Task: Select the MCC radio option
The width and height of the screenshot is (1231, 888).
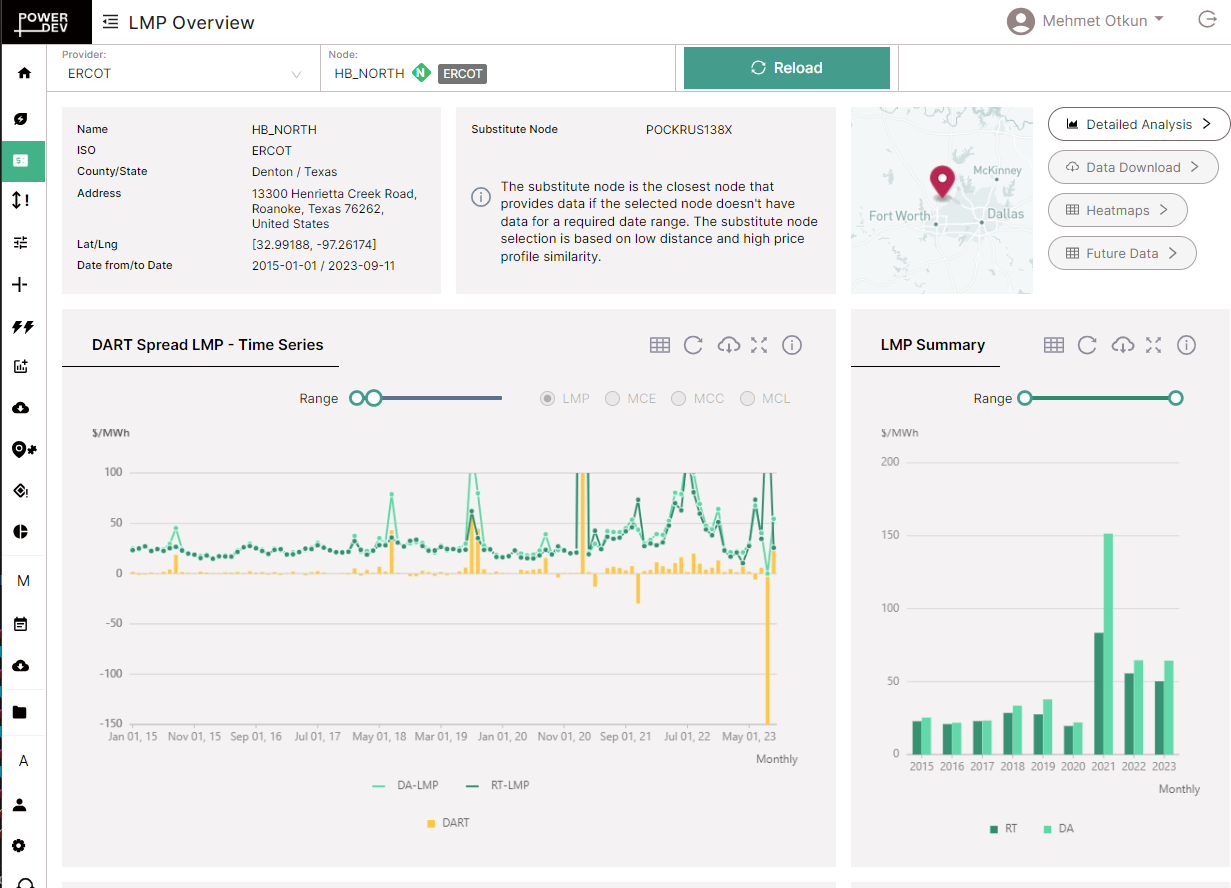Action: pyautogui.click(x=678, y=398)
